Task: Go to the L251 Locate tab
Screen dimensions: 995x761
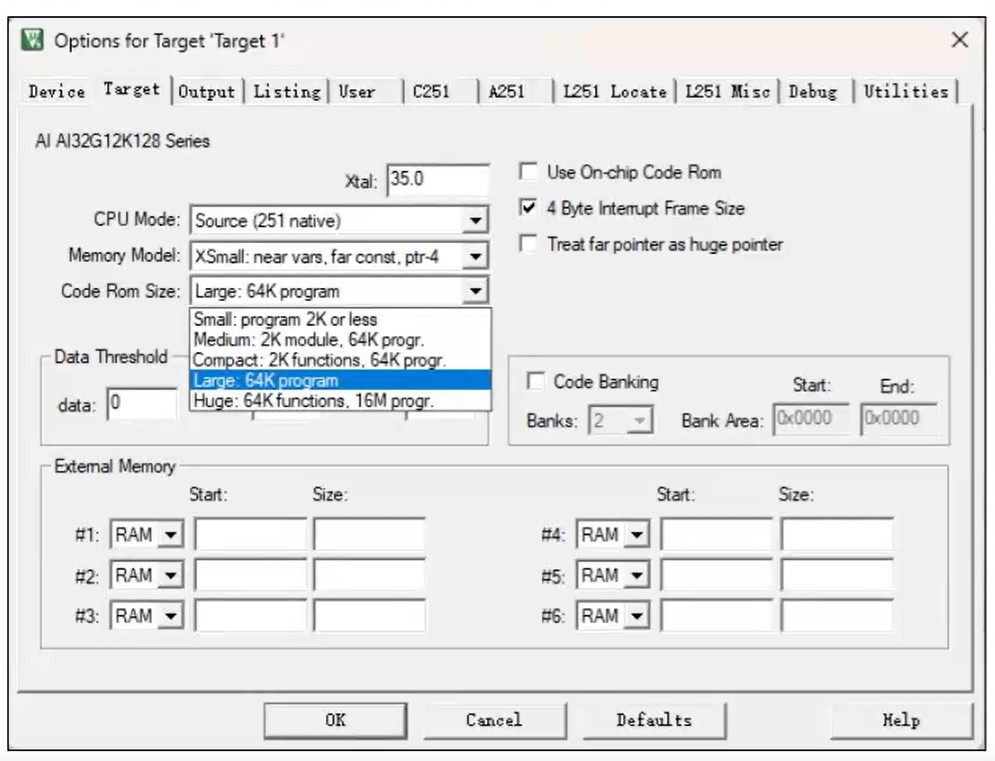Action: (x=614, y=91)
